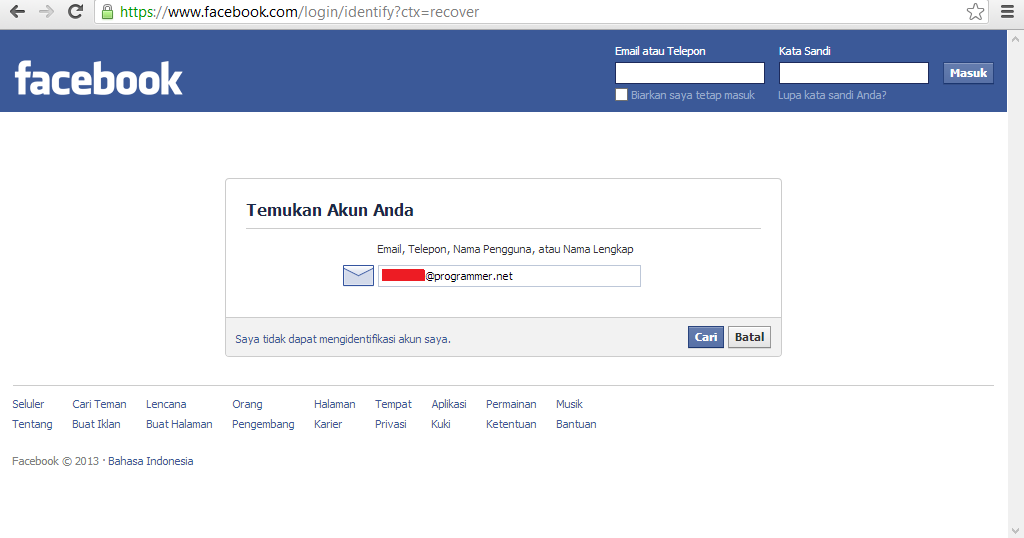
Task: Open the Tempat footer link
Action: pyautogui.click(x=393, y=404)
